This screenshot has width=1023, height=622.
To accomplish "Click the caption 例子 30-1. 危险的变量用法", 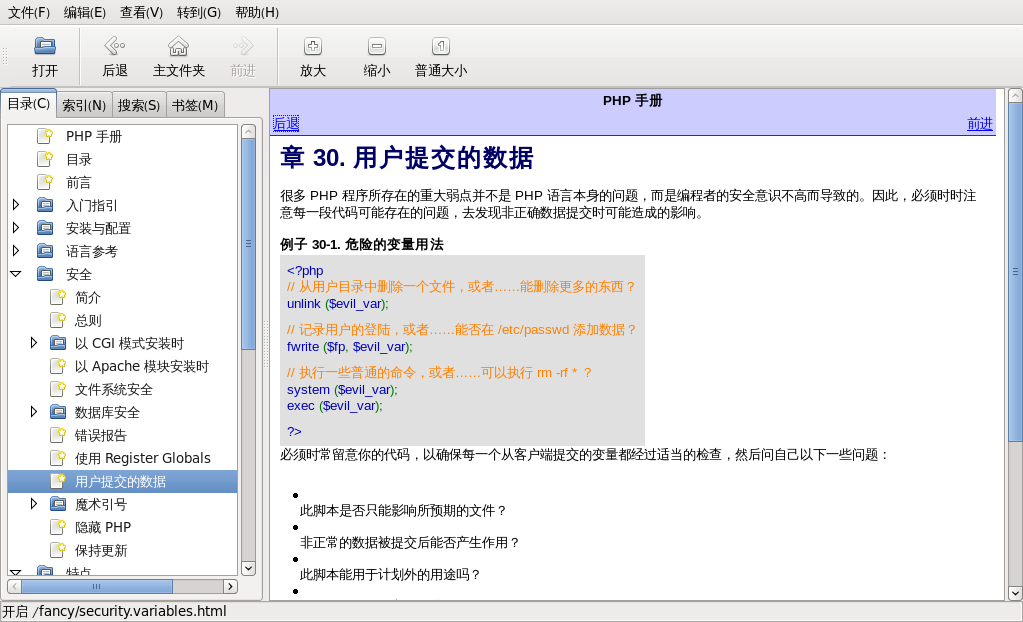I will (x=361, y=244).
